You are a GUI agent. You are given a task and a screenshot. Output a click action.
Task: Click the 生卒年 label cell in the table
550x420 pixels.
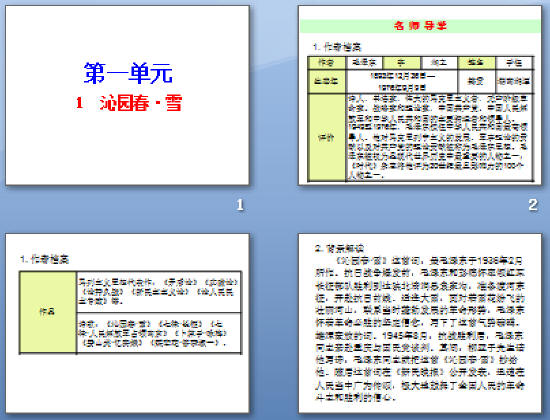(x=326, y=82)
